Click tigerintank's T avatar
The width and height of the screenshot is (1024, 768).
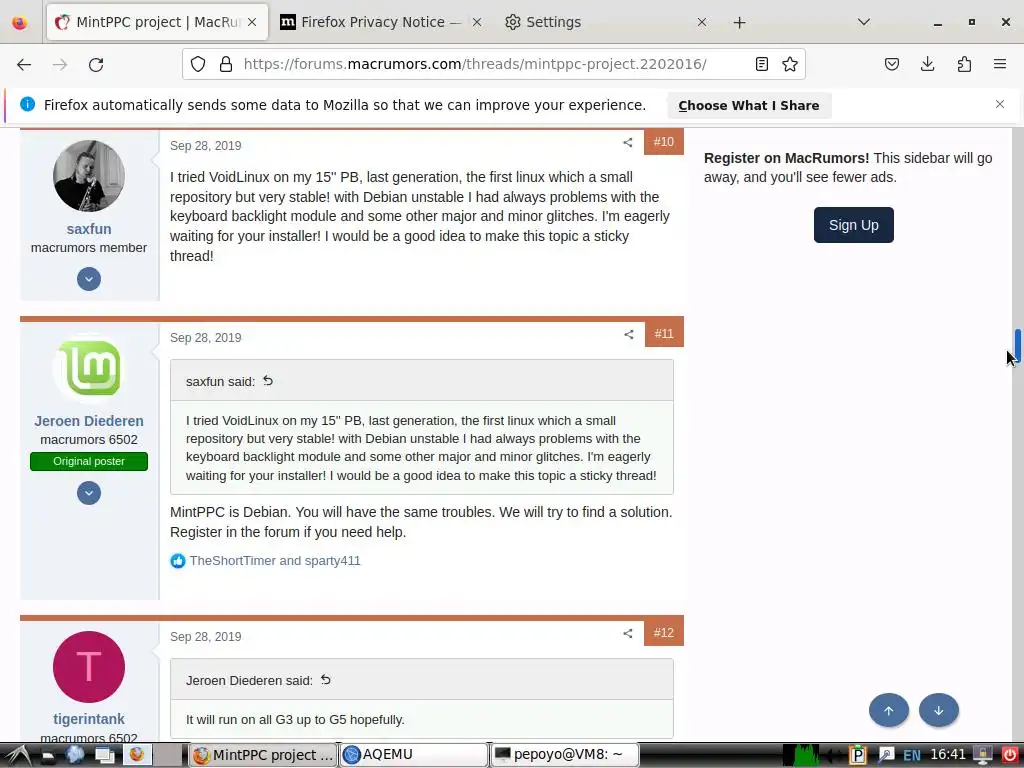click(89, 667)
